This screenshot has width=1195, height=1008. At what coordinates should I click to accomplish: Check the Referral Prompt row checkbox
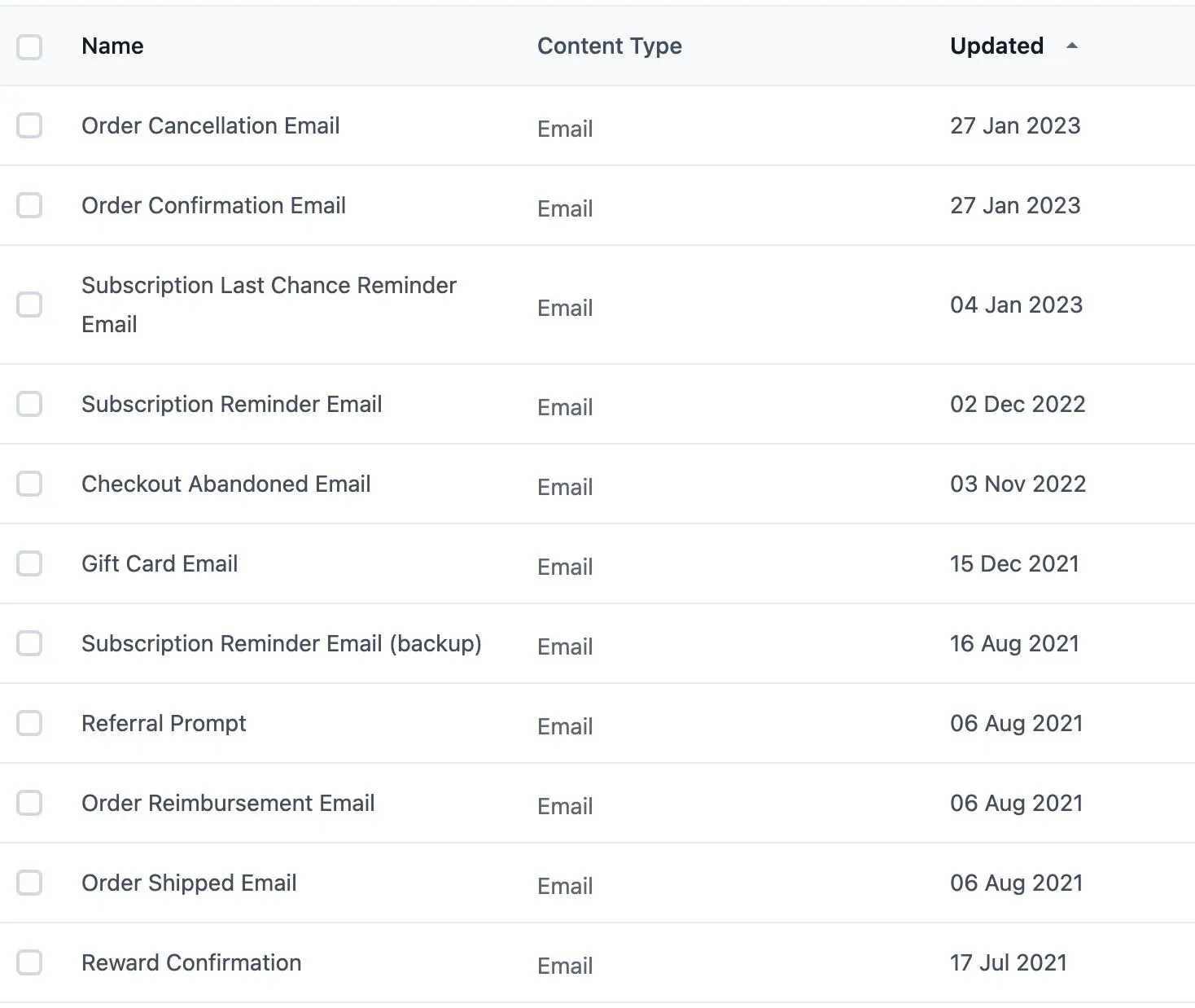pyautogui.click(x=29, y=723)
